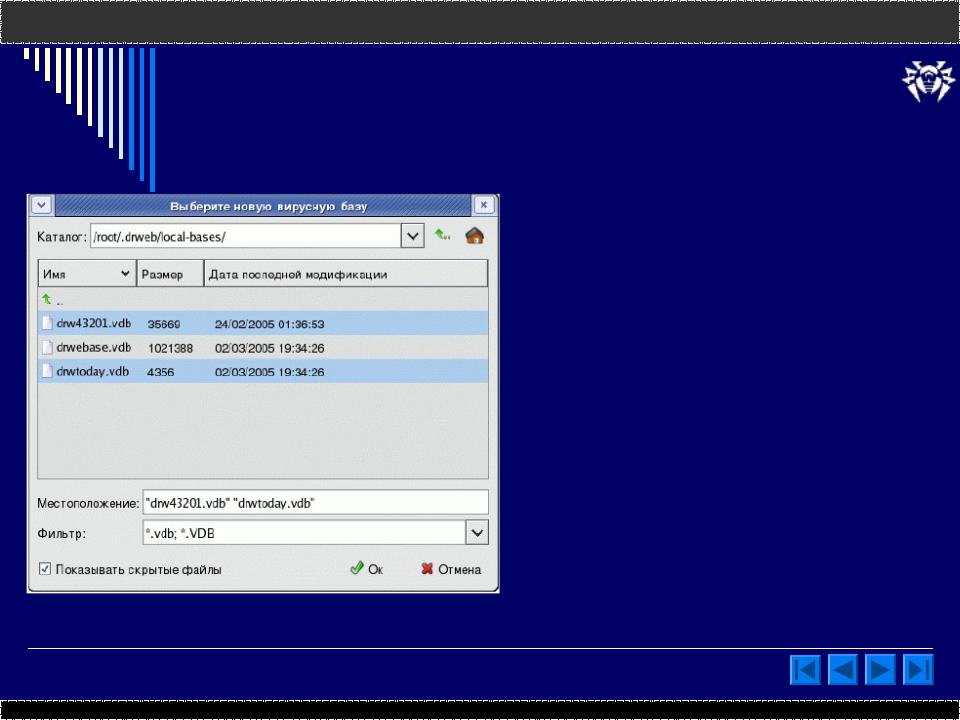Sort by Имя column header

pyautogui.click(x=86, y=274)
